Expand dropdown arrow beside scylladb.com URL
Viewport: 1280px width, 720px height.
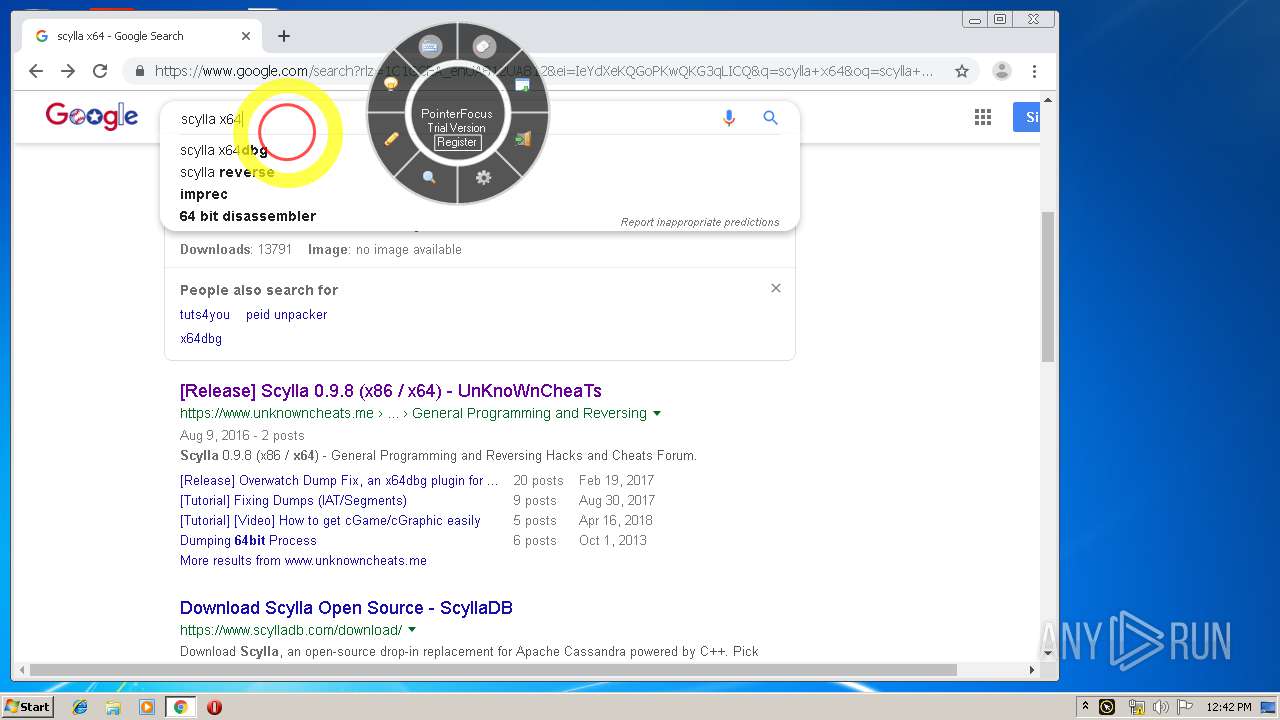tap(412, 630)
